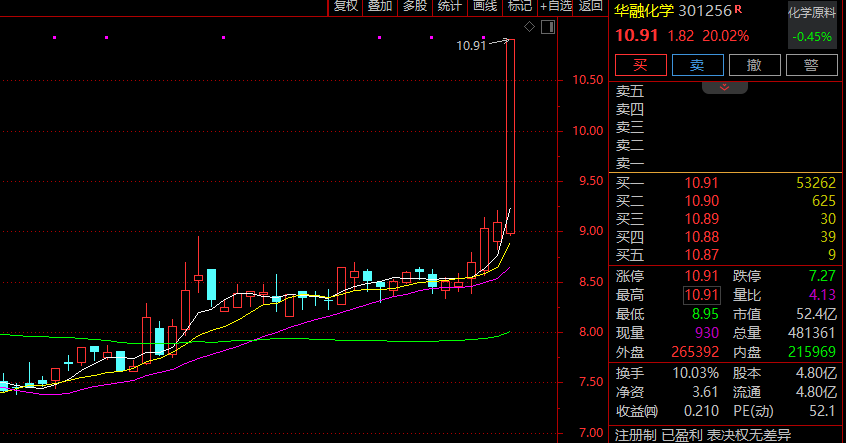Click the boxed 最高 price 10.91
Viewport: 846px width, 443px height.
(701, 295)
